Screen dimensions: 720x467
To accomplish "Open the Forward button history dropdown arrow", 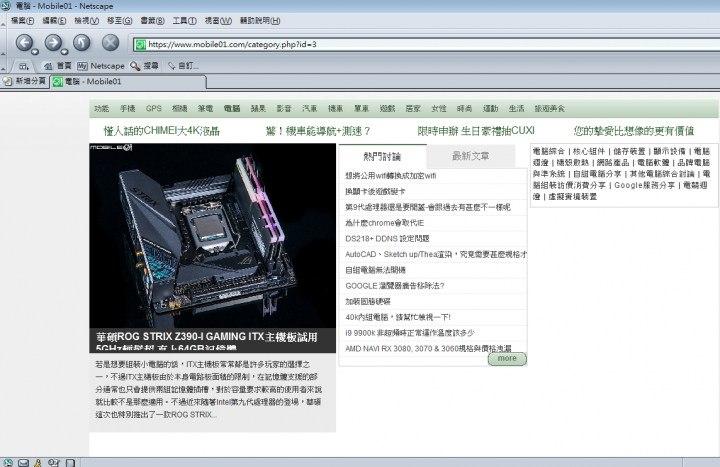I will pyautogui.click(x=64, y=52).
